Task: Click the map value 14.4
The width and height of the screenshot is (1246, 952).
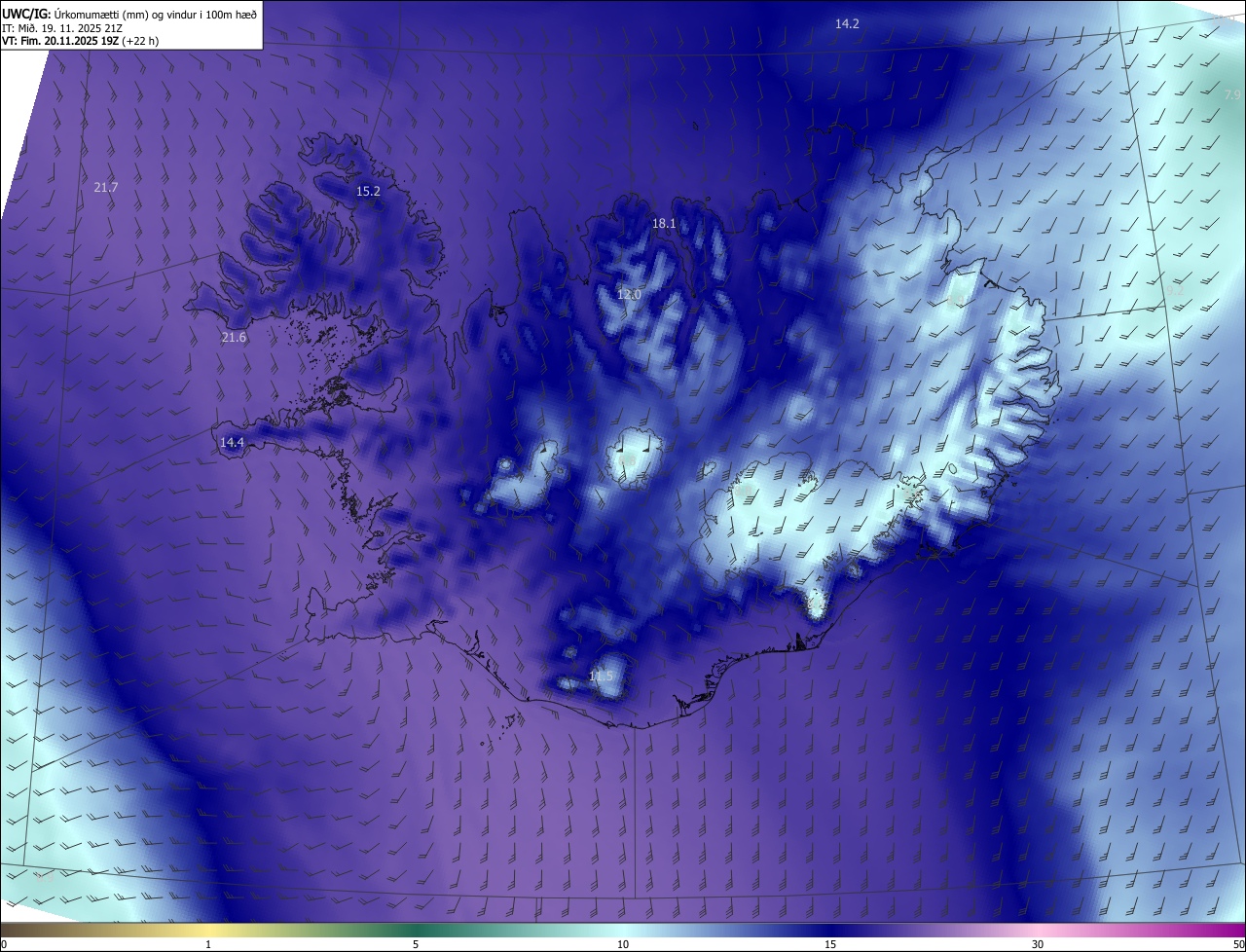Action: tap(232, 443)
